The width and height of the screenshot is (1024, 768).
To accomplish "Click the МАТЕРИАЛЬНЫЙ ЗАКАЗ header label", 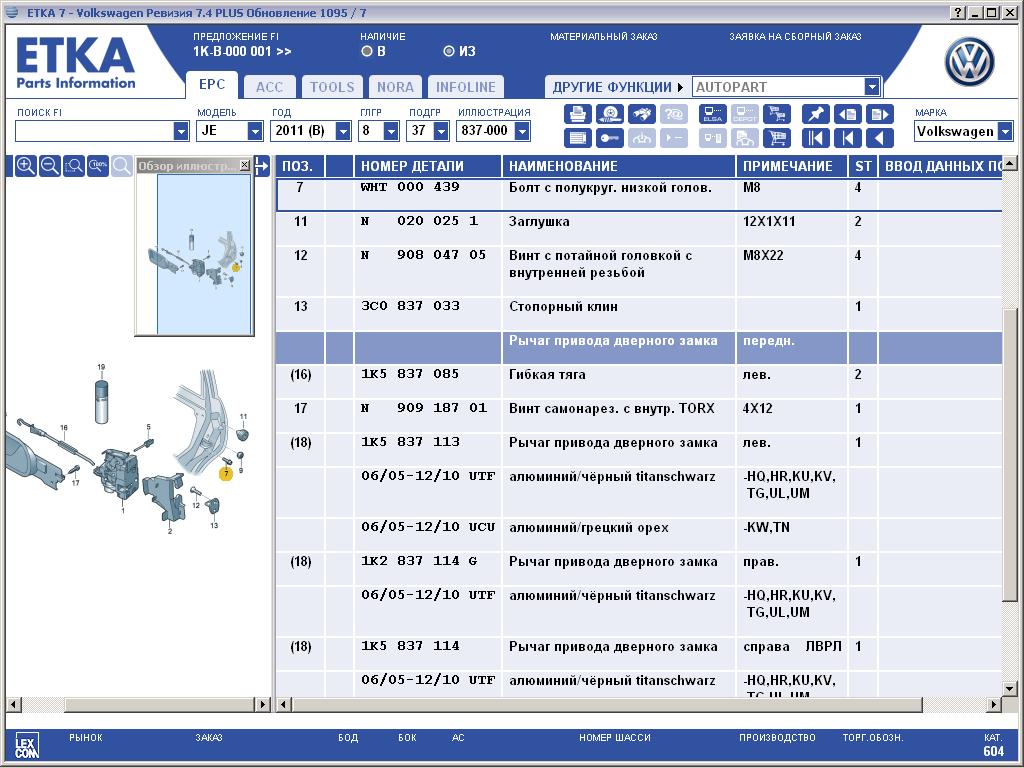I will (603, 37).
